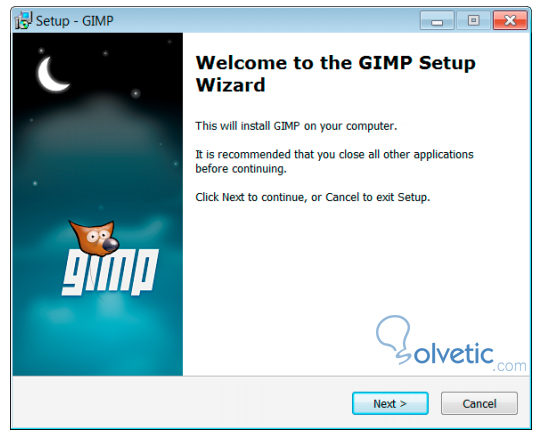The width and height of the screenshot is (537, 440).
Task: Click the bright star near the moon
Action: 136,93
